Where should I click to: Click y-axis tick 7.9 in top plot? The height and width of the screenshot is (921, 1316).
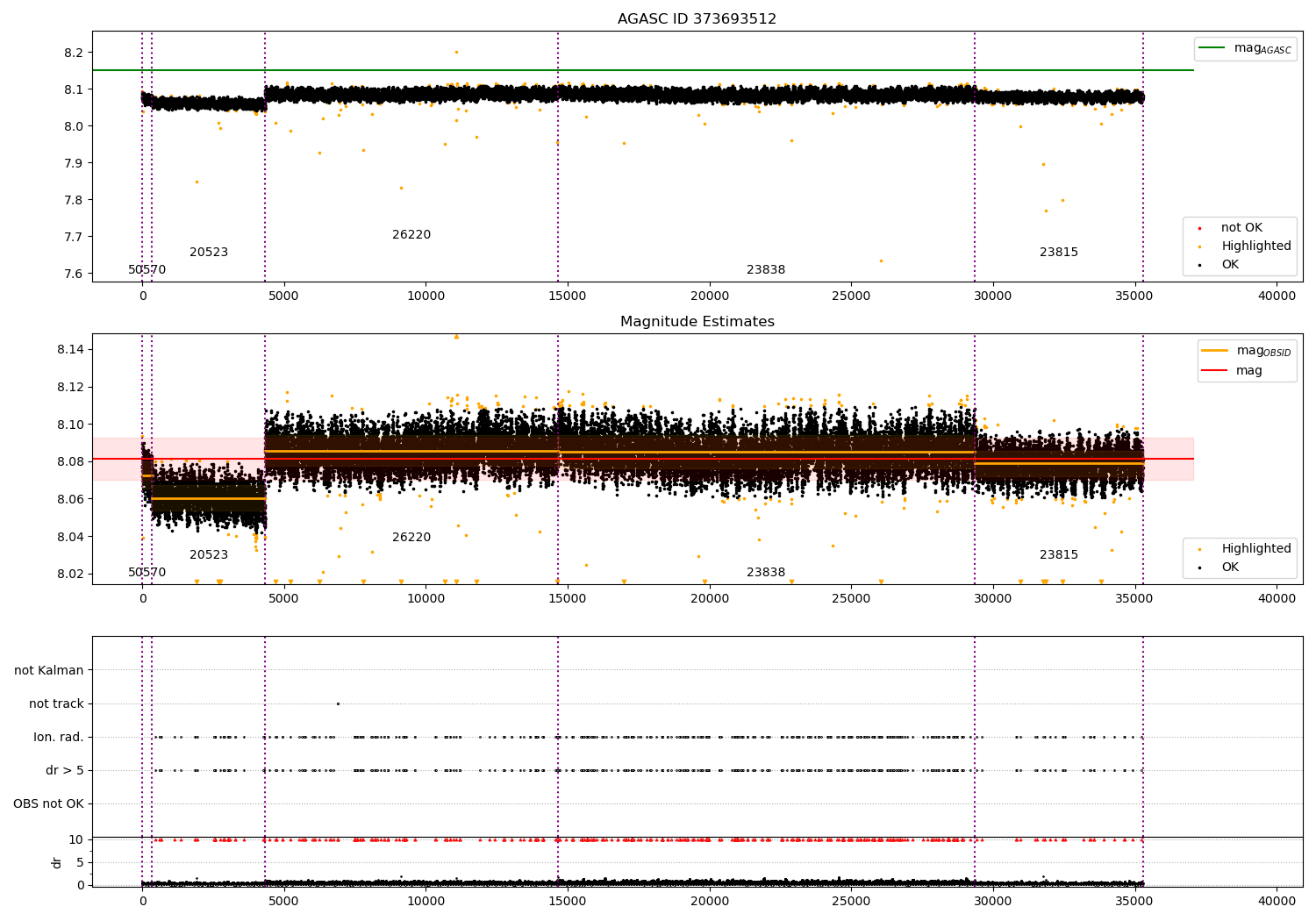point(74,163)
